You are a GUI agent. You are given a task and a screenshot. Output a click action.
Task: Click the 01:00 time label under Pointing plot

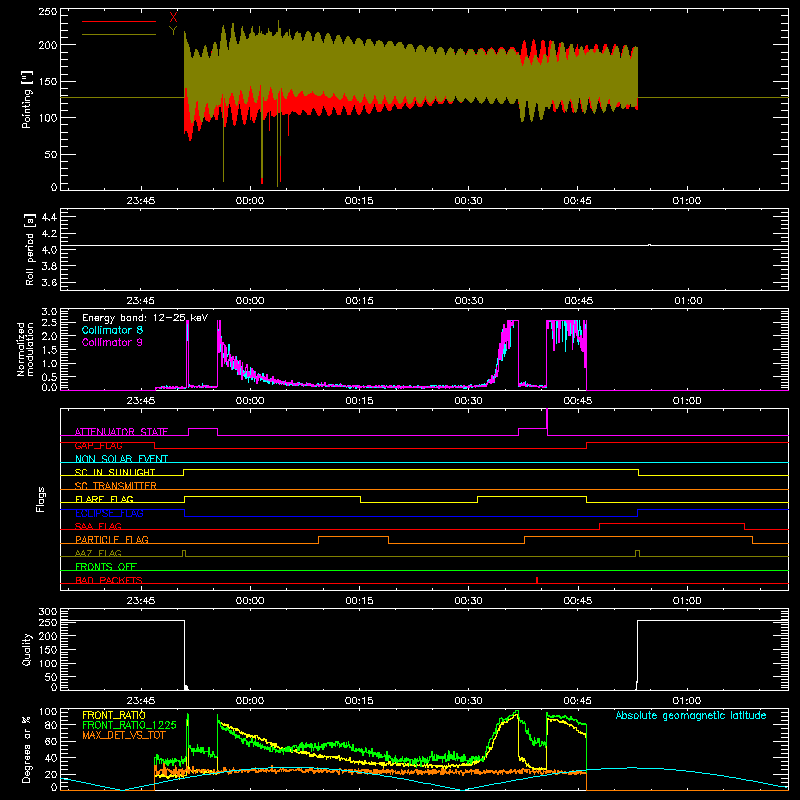pos(687,201)
